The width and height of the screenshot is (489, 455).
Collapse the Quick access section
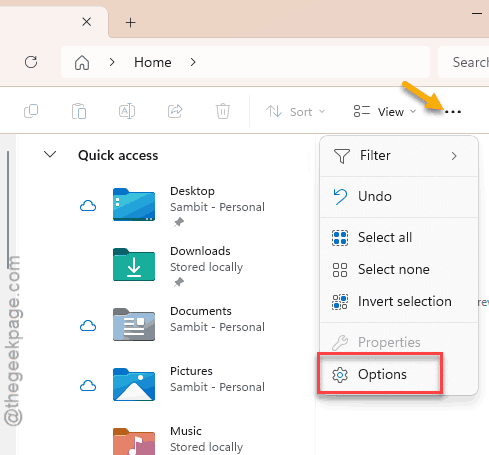[50, 154]
